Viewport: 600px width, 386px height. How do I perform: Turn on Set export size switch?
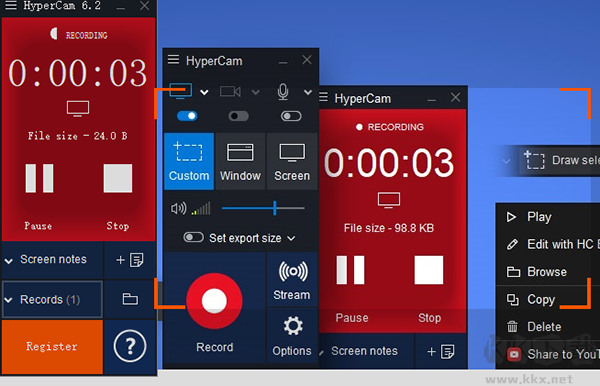point(193,238)
